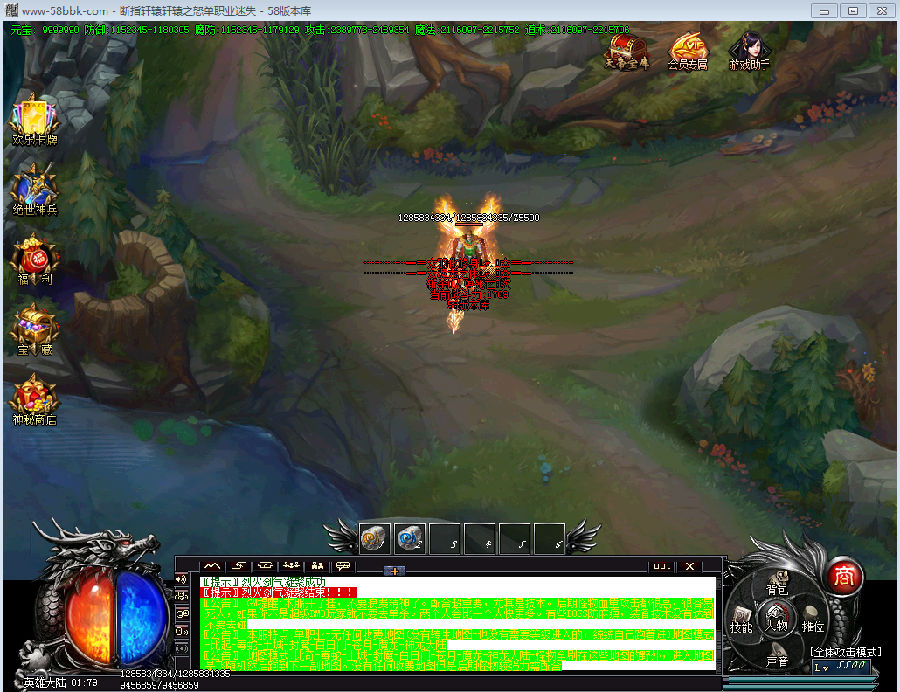Click the speech bubble chat toolbar icon
Viewport: 900px width, 692px height.
point(343,566)
